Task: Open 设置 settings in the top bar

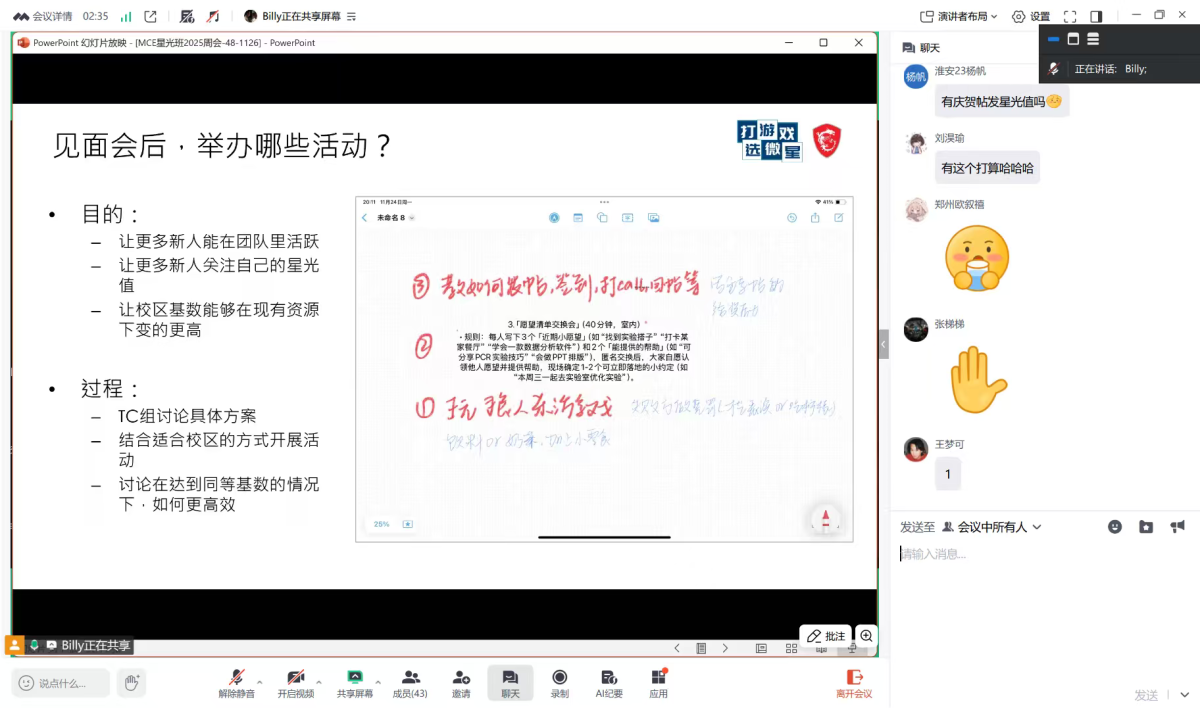Action: pyautogui.click(x=1031, y=16)
